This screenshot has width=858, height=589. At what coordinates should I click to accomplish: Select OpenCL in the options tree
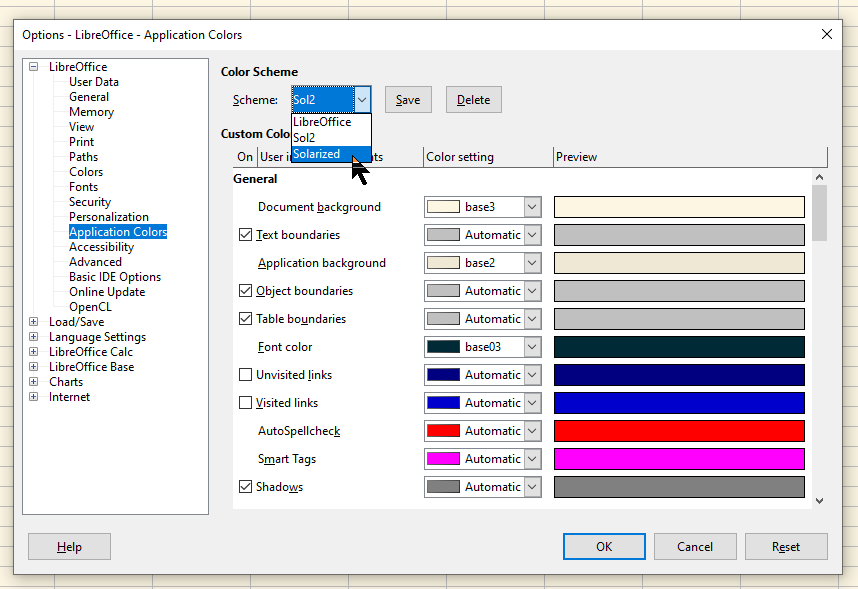point(90,307)
